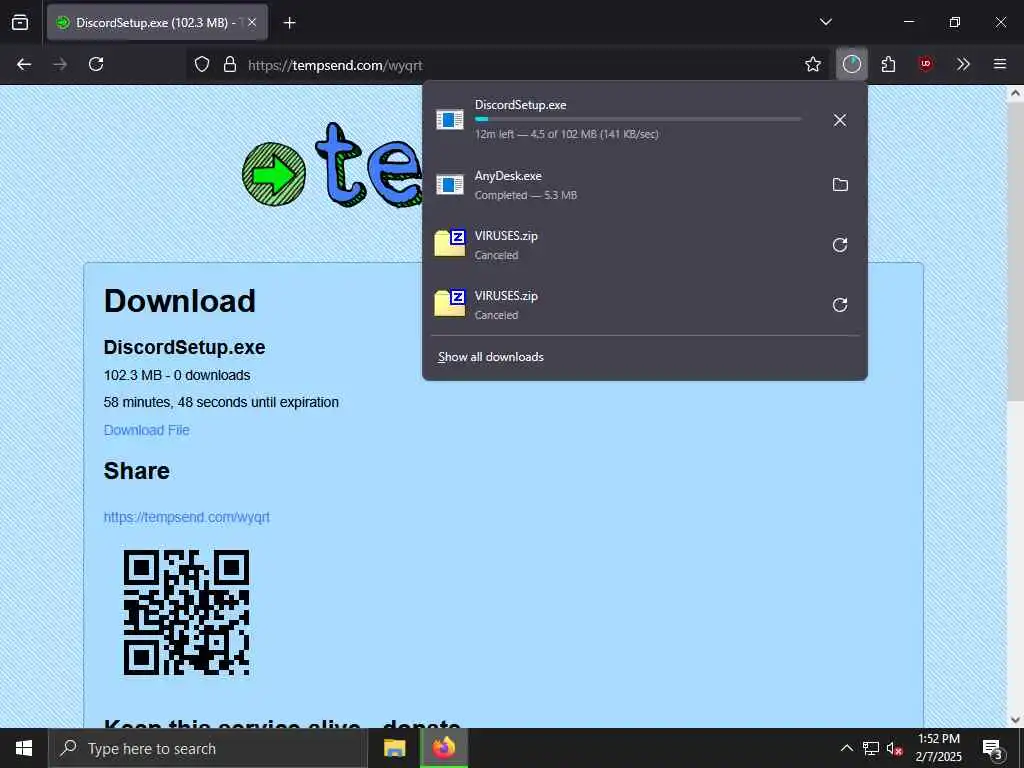Image resolution: width=1024 pixels, height=768 pixels.
Task: Open the Windows notification center
Action: coord(993,748)
